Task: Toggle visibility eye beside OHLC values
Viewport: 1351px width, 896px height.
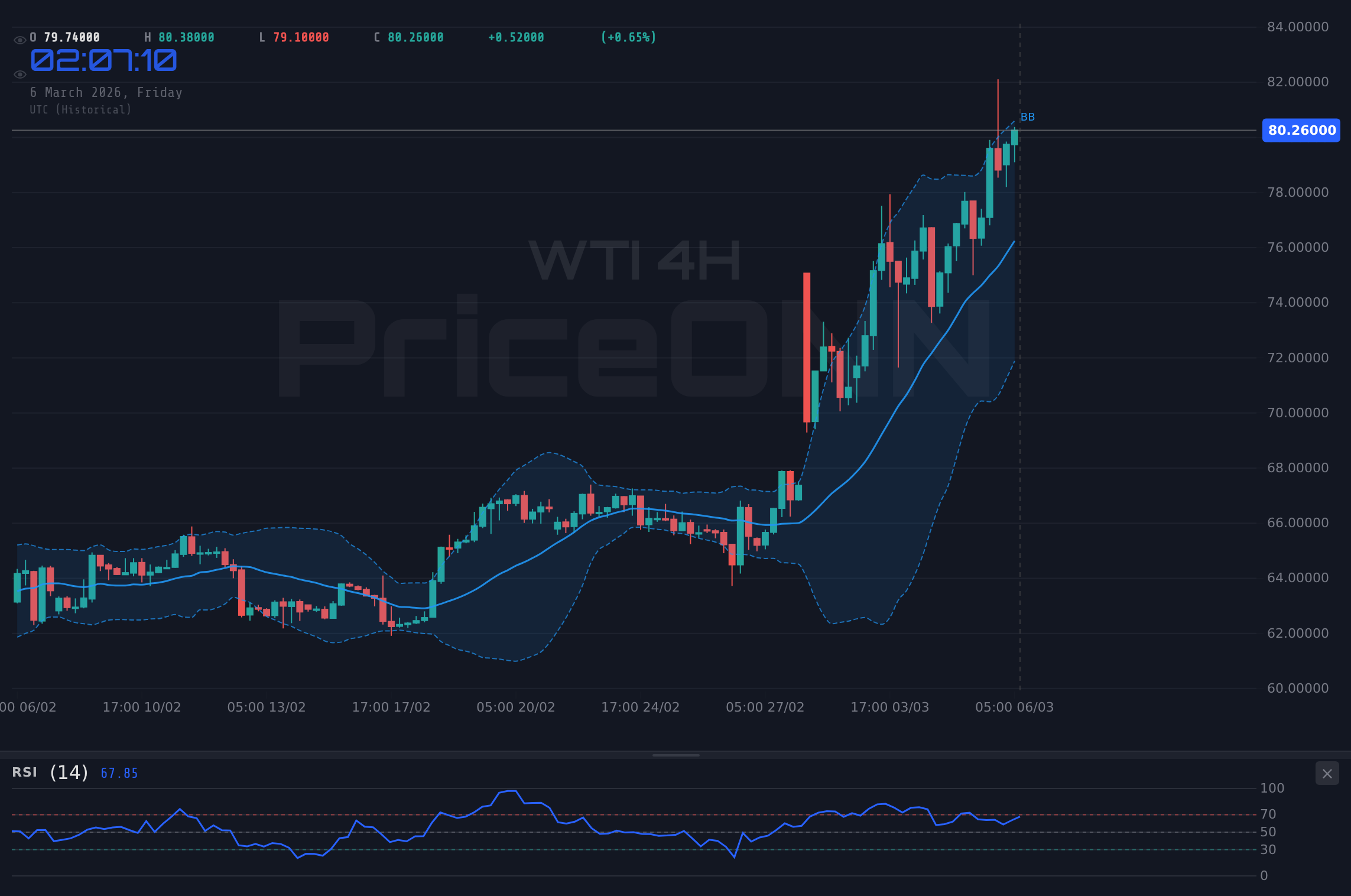Action: point(20,40)
